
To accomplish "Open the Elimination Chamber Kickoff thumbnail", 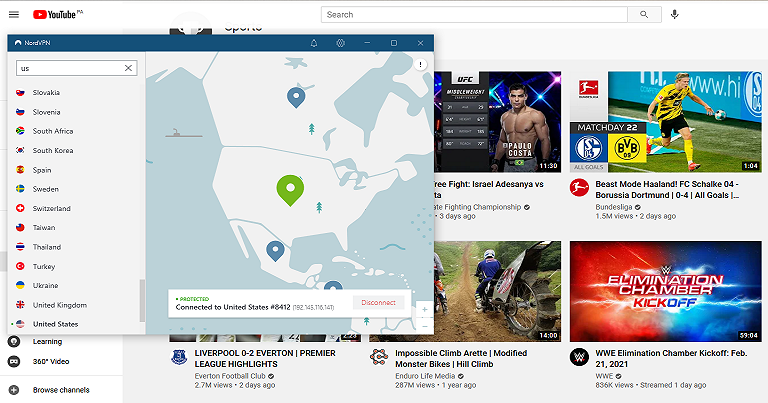I will [666, 291].
